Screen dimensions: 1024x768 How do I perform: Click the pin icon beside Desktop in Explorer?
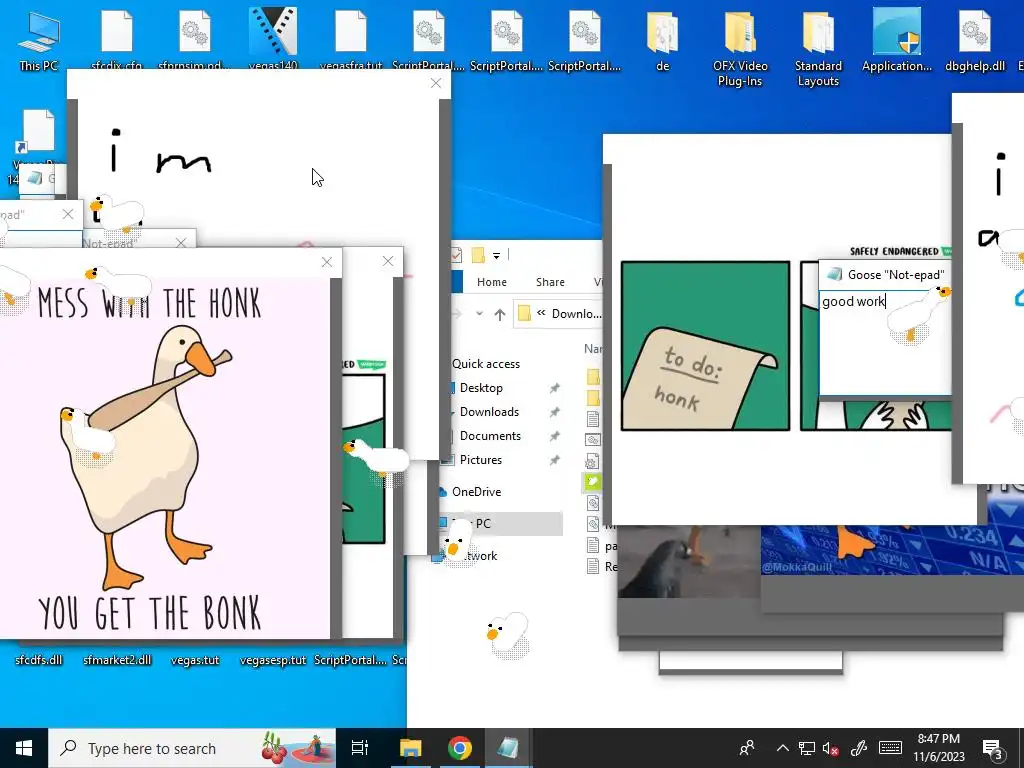(x=554, y=388)
